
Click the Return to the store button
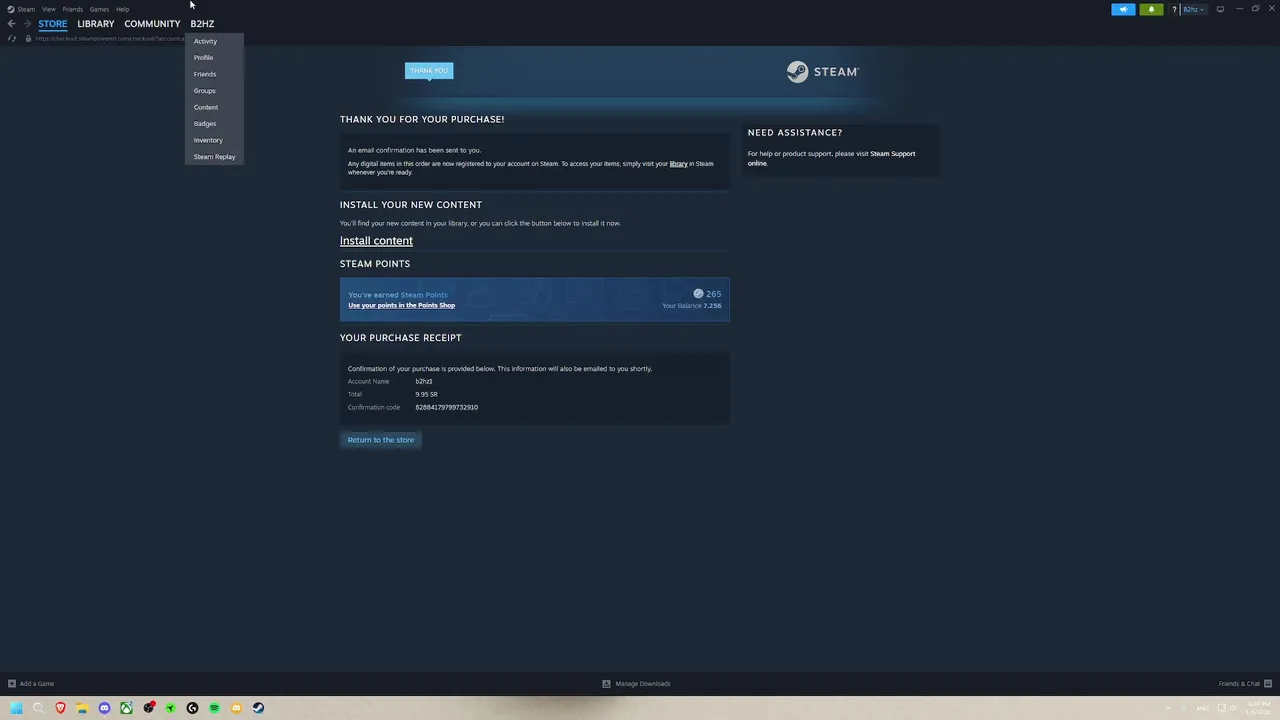tap(380, 440)
